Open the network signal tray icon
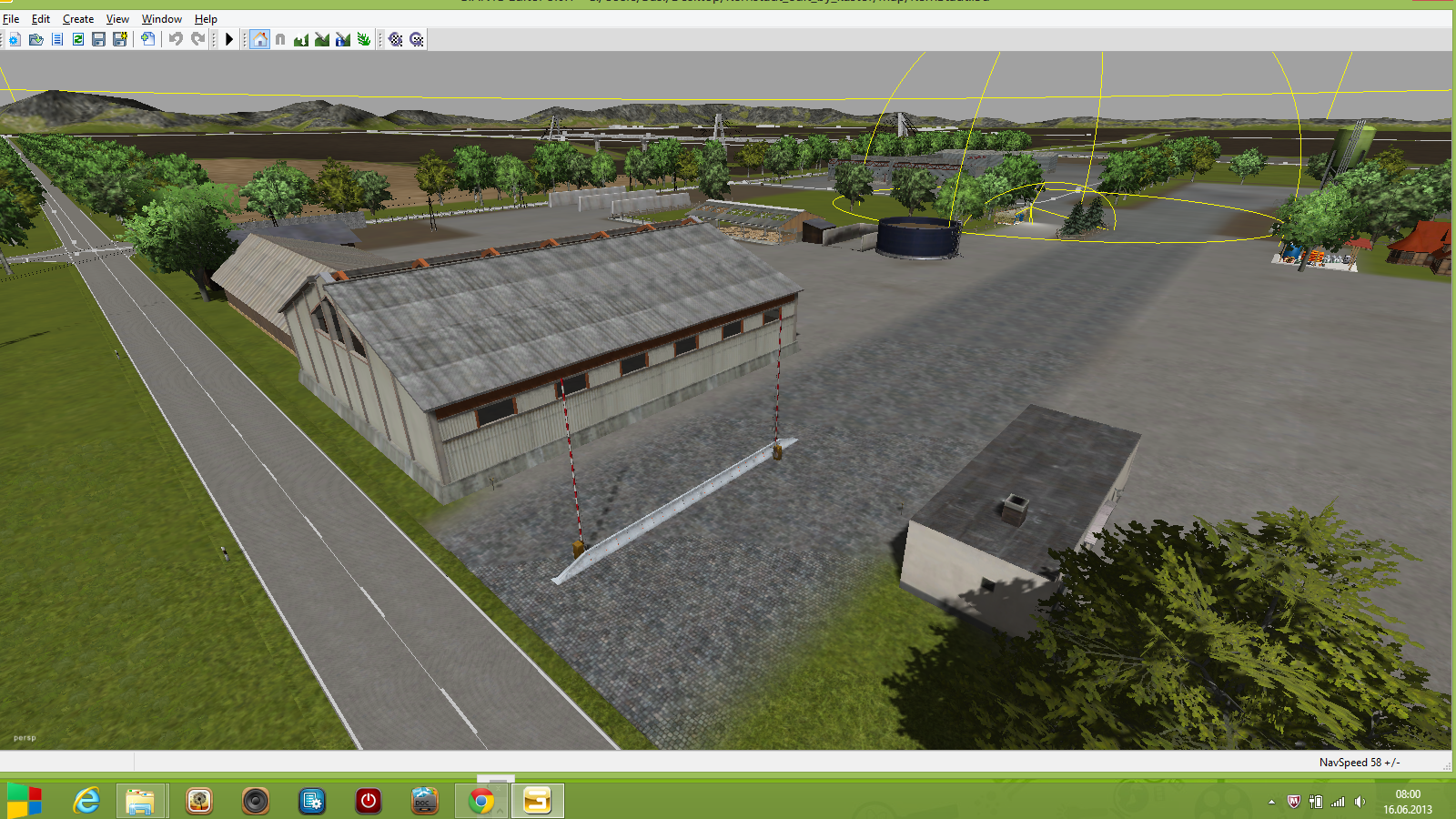Screen dimensions: 1456x819 1338,802
